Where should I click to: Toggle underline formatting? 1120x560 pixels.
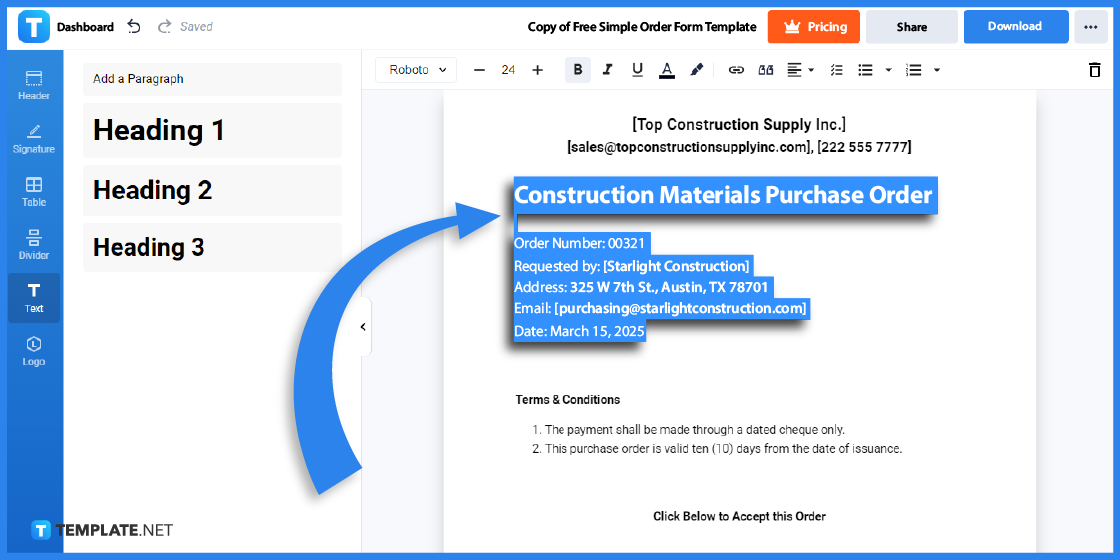[637, 70]
